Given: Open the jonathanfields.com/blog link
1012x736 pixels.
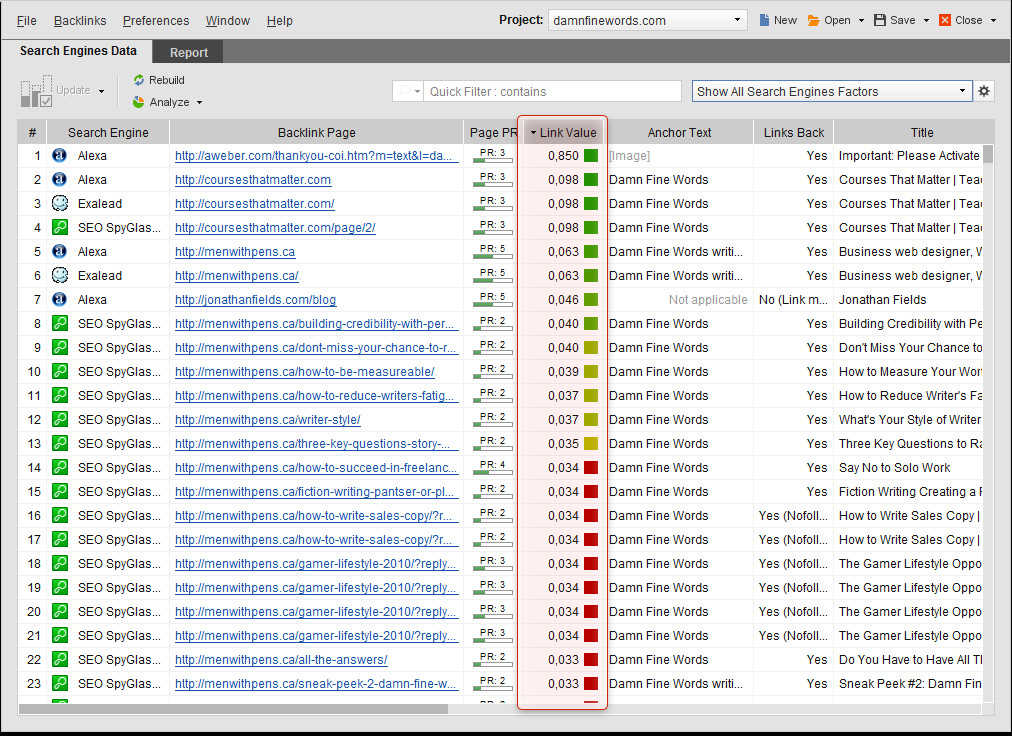Looking at the screenshot, I should point(255,300).
